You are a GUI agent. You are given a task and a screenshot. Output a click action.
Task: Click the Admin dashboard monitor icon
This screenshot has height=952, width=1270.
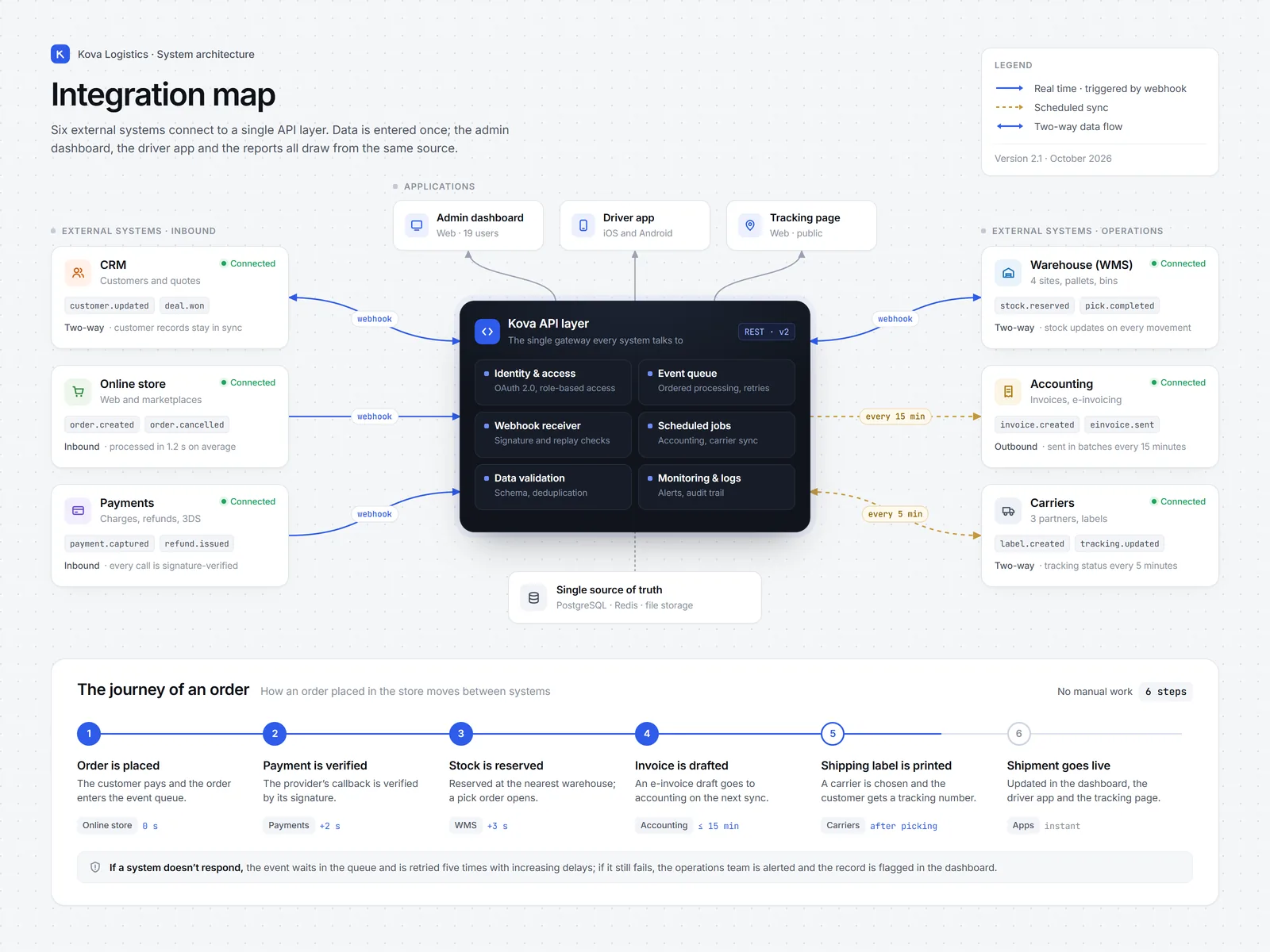coord(417,225)
